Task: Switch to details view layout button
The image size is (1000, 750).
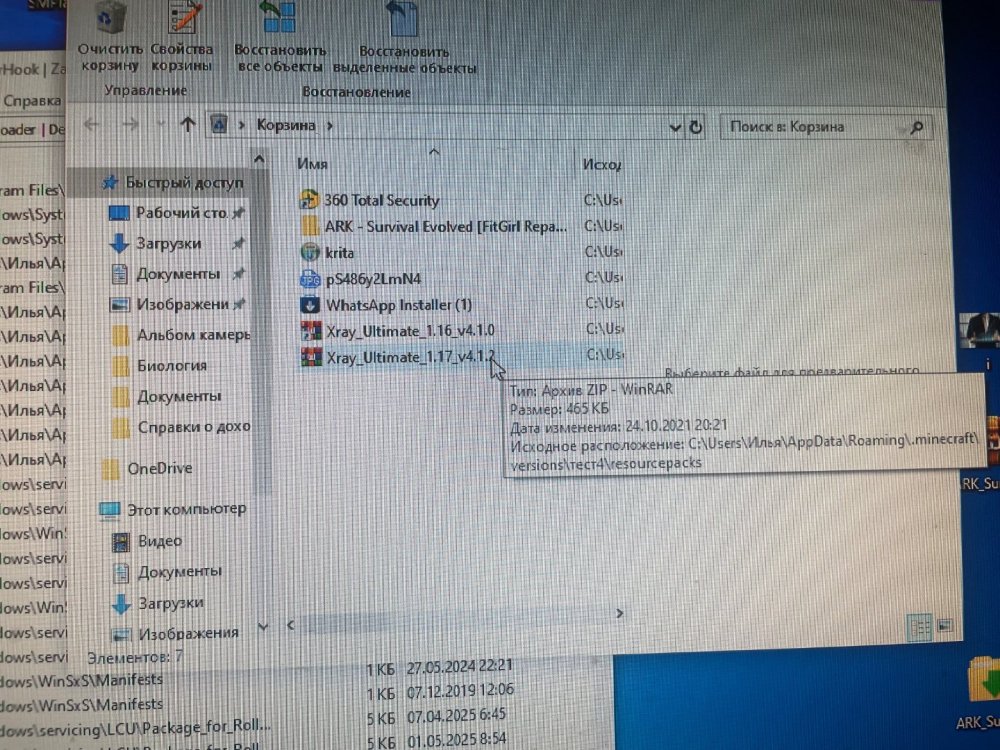Action: pyautogui.click(x=920, y=628)
